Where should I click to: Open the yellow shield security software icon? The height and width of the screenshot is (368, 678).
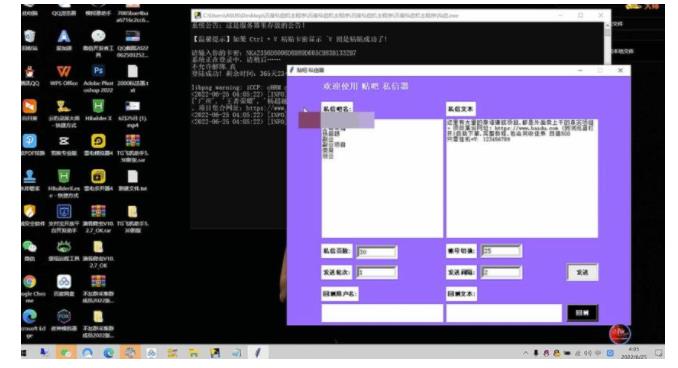(30, 215)
